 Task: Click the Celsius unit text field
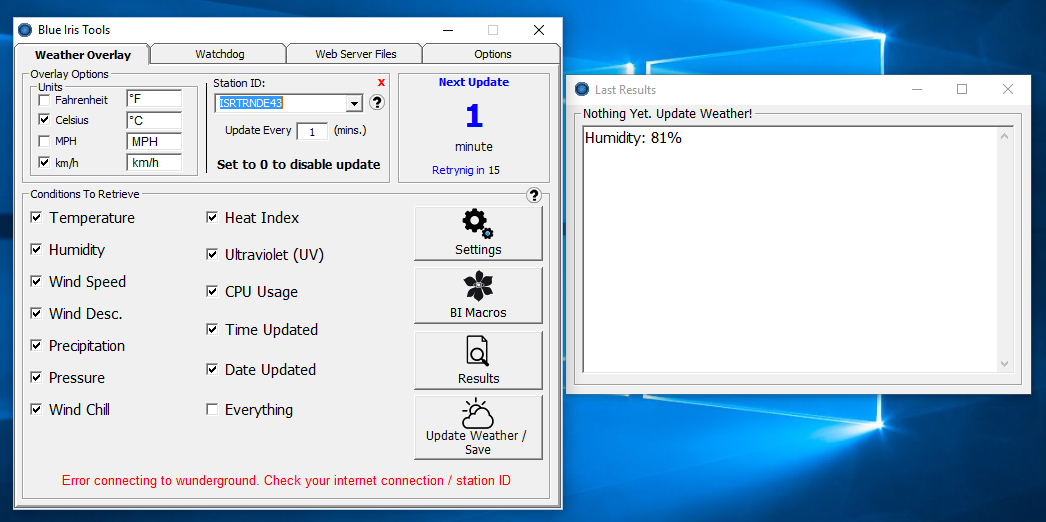click(153, 120)
